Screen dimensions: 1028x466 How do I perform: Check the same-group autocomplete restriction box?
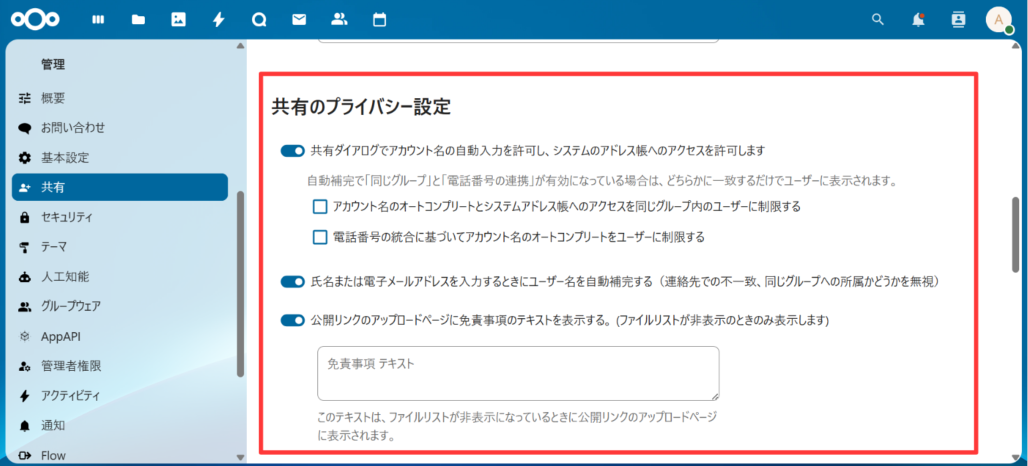coord(320,207)
